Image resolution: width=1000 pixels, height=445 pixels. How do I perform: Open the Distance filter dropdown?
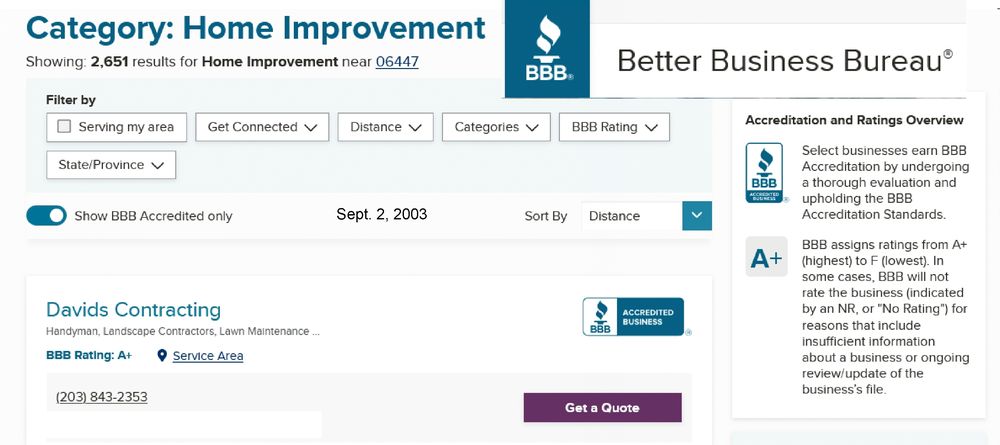(x=385, y=127)
